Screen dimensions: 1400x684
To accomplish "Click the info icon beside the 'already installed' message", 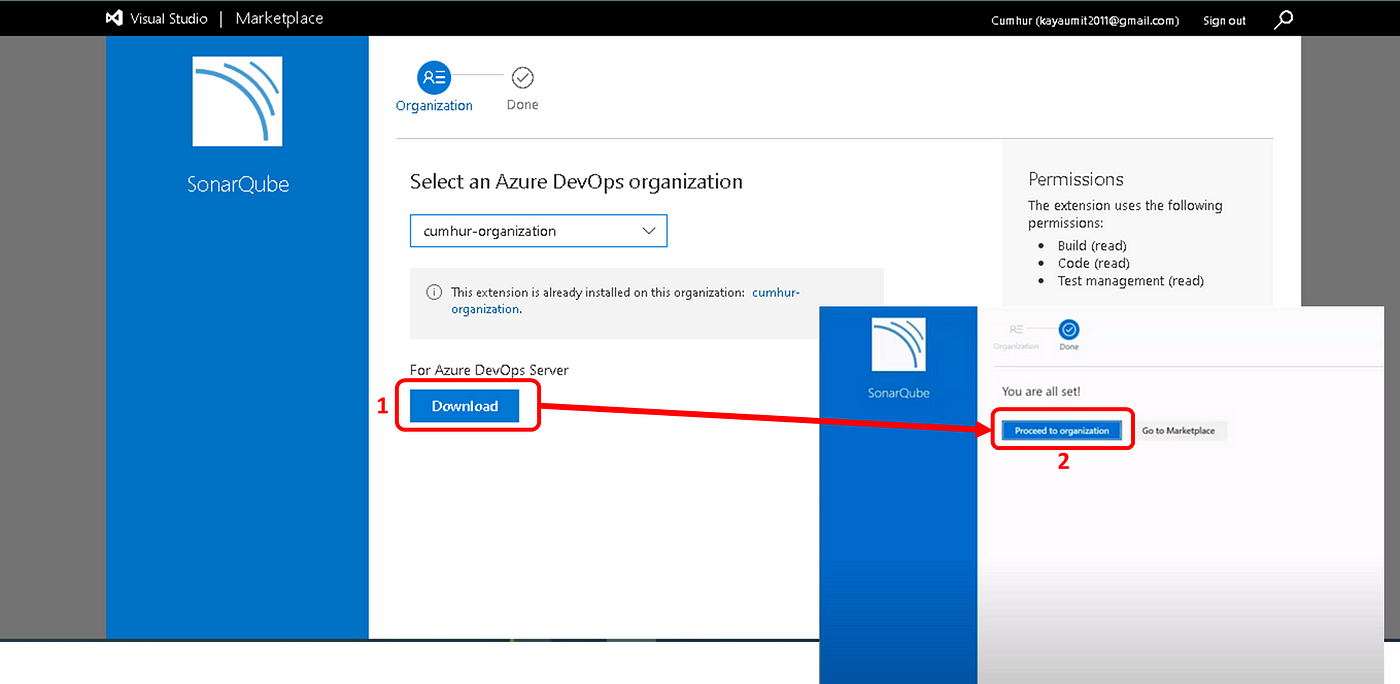I will [434, 292].
